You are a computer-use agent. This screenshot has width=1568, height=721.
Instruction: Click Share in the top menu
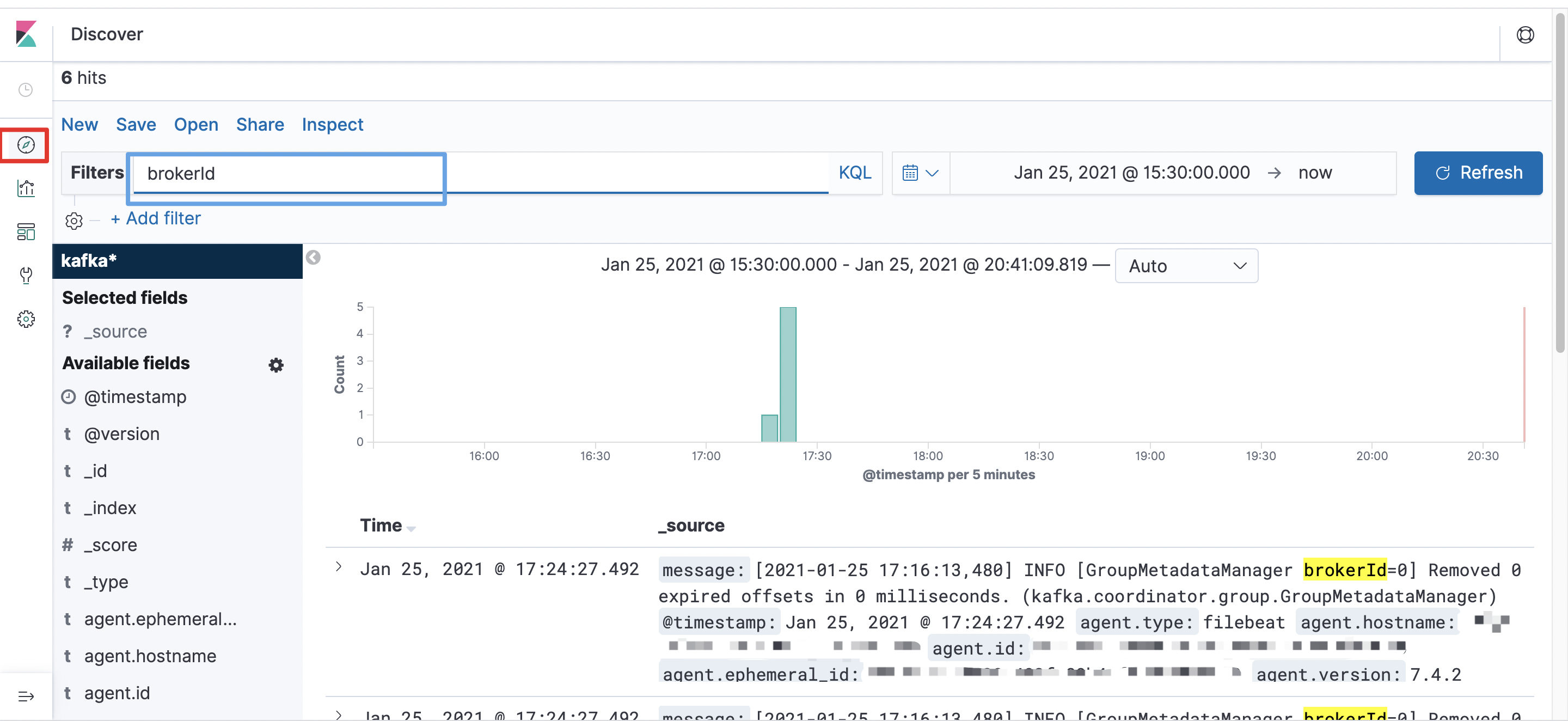[x=260, y=124]
